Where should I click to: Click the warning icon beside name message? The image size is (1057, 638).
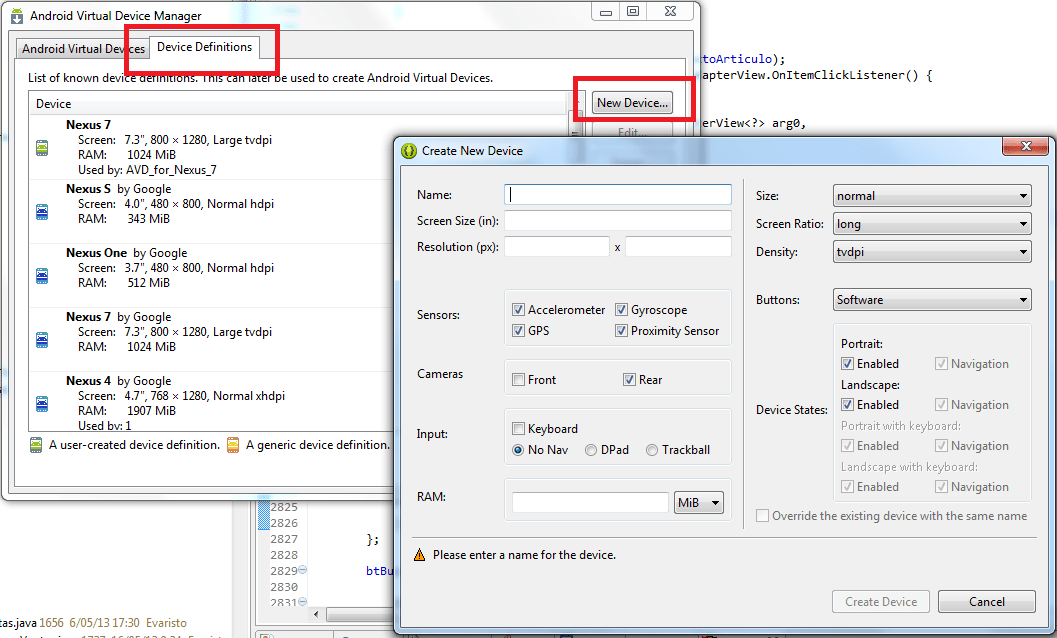[419, 555]
